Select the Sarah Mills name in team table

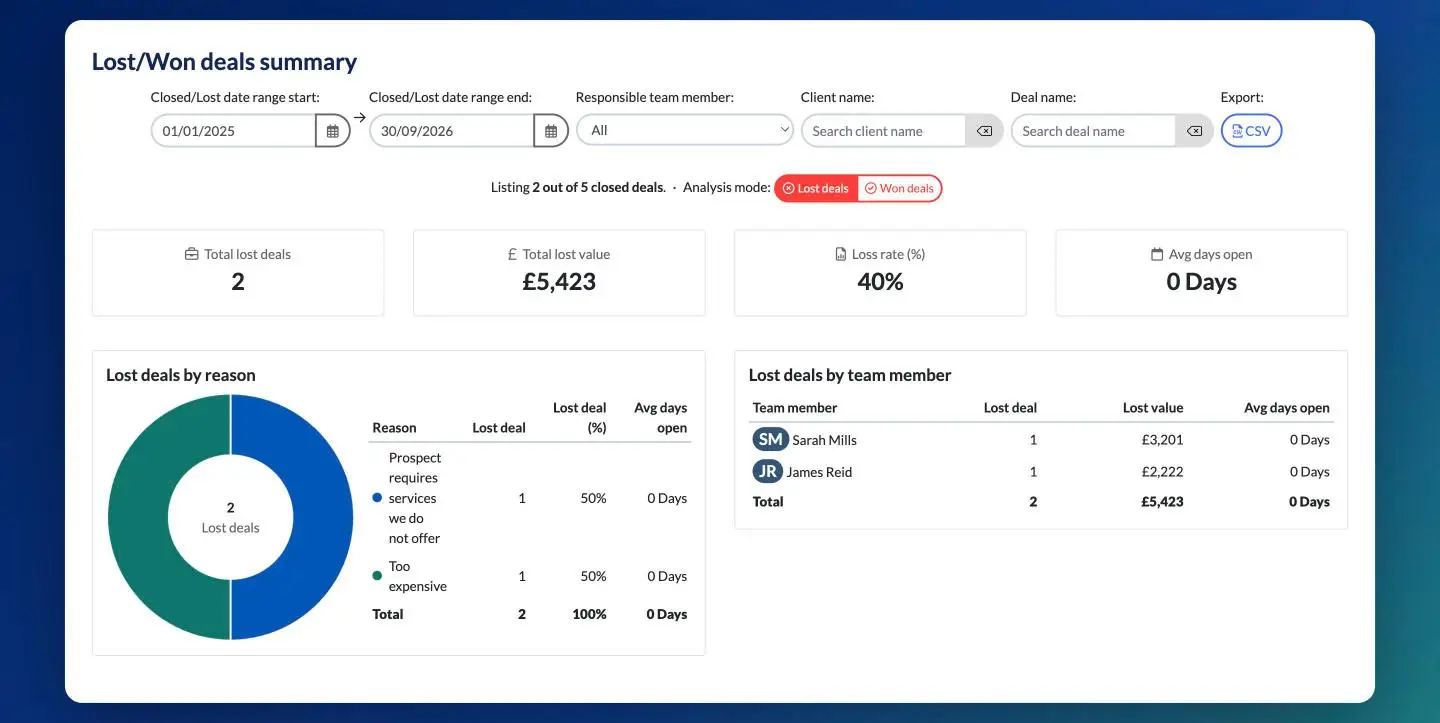(824, 440)
